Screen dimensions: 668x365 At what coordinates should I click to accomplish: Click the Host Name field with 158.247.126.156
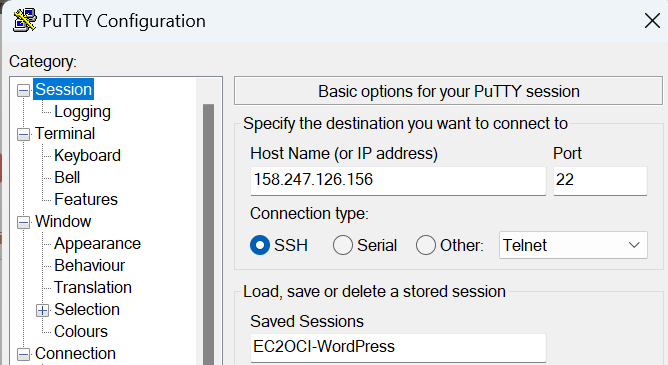coord(398,181)
